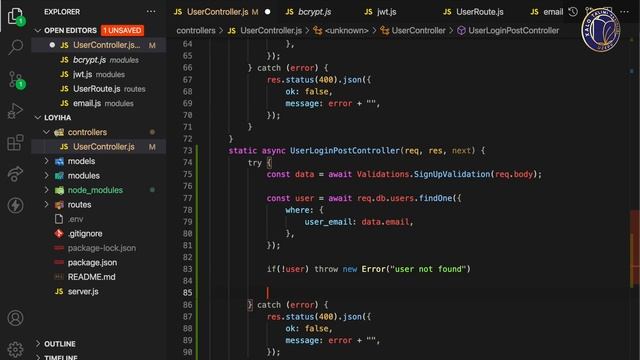640x360 pixels.
Task: Open Explorer views and more actions ellipsis
Action: click(151, 12)
